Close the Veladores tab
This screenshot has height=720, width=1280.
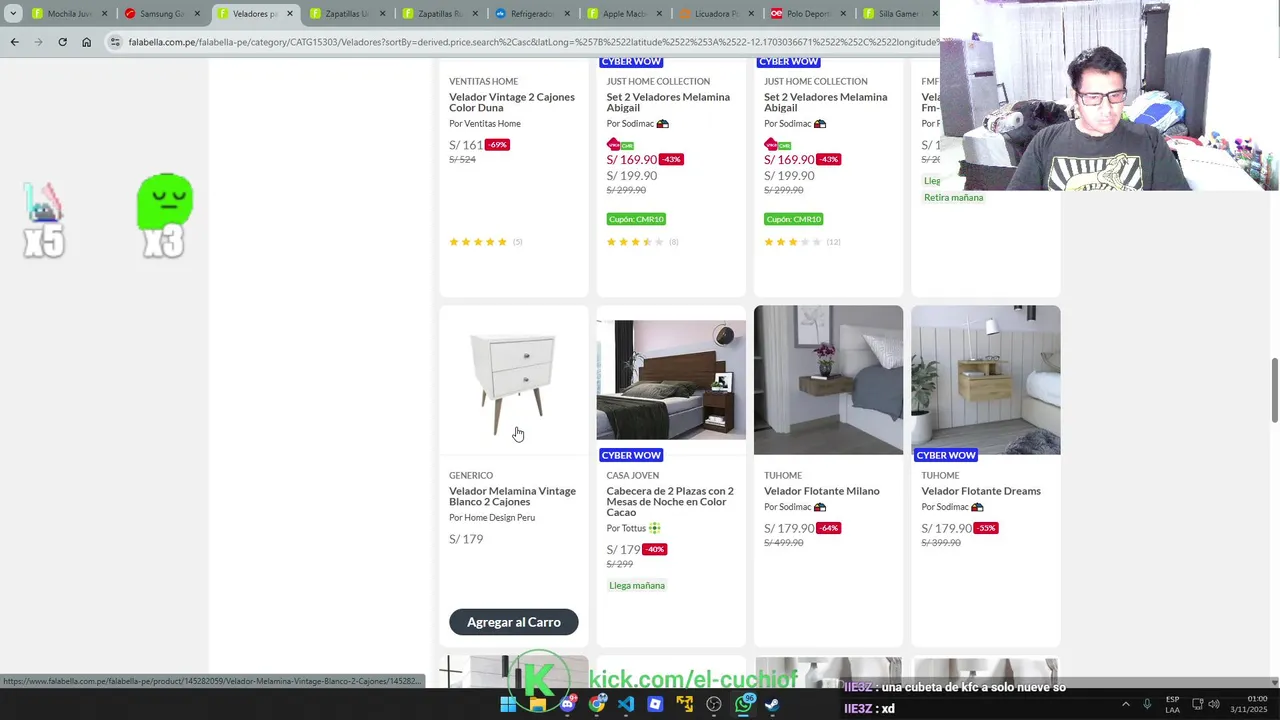click(290, 14)
